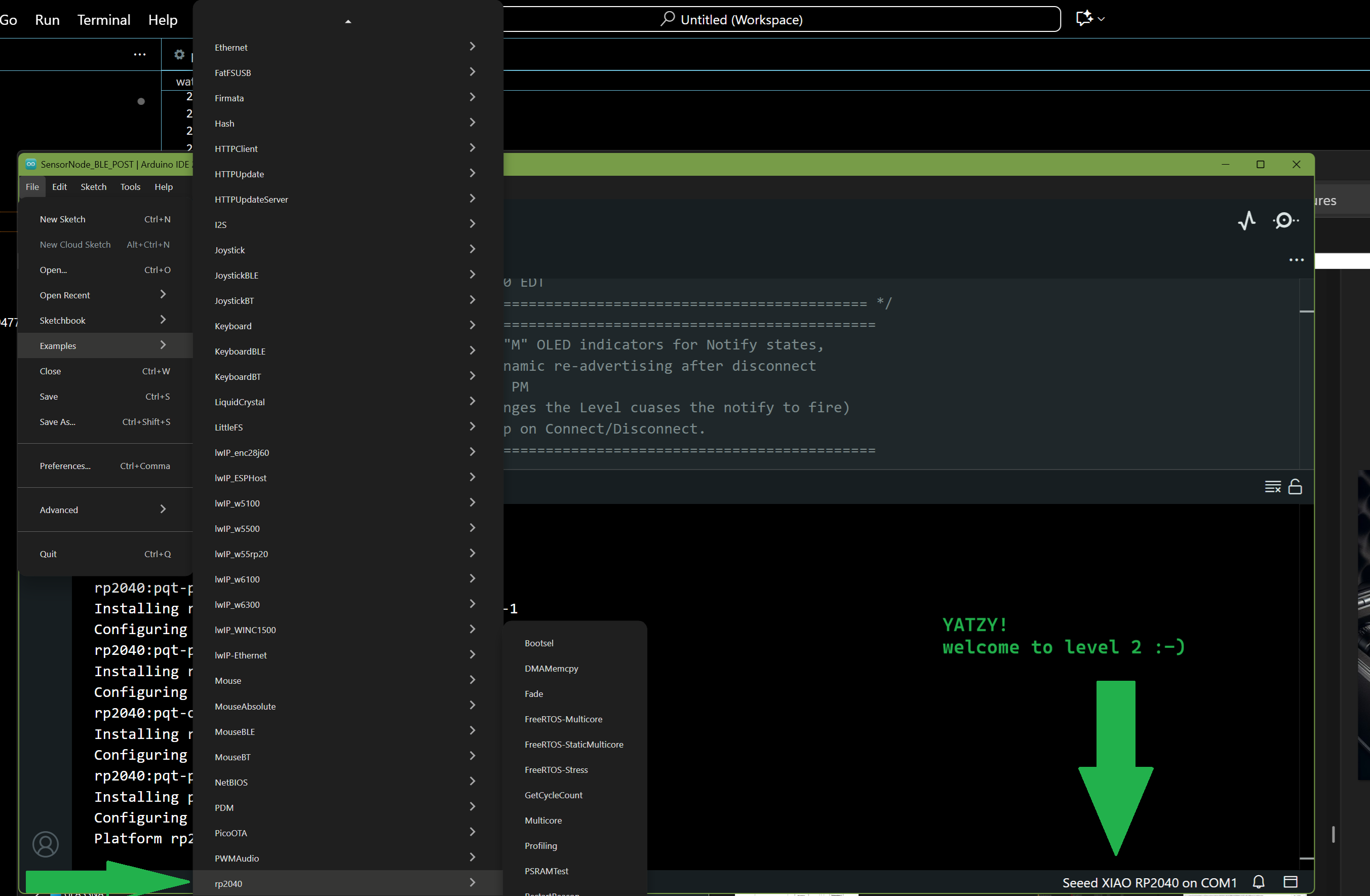
Task: Open the three-dots editor menu
Action: 1297,260
